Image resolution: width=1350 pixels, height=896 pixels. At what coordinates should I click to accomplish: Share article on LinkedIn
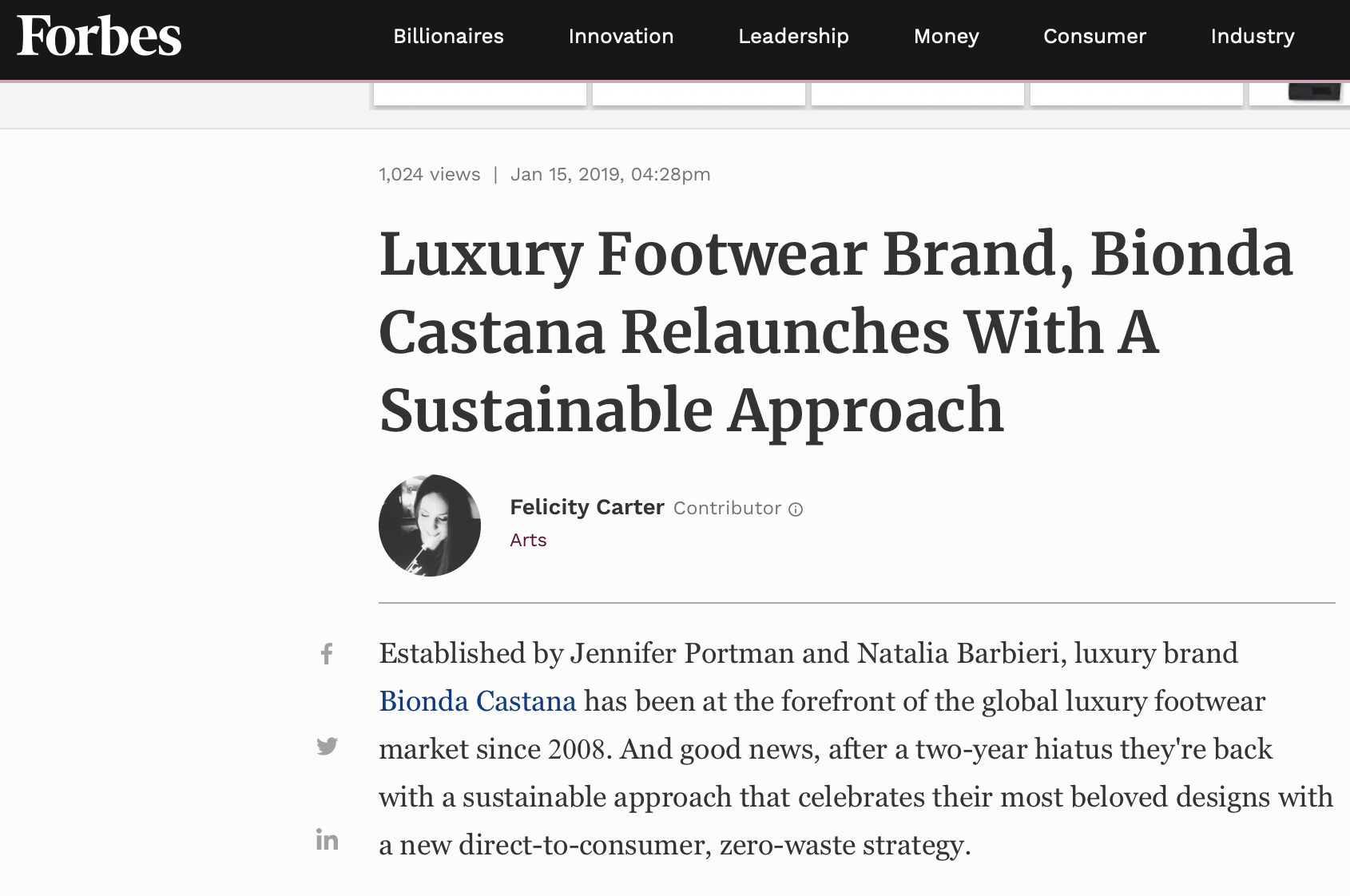(327, 839)
